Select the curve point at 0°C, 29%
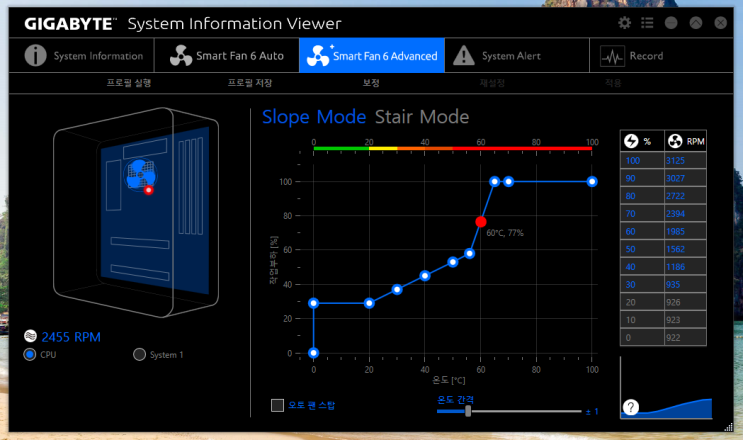 [x=313, y=303]
